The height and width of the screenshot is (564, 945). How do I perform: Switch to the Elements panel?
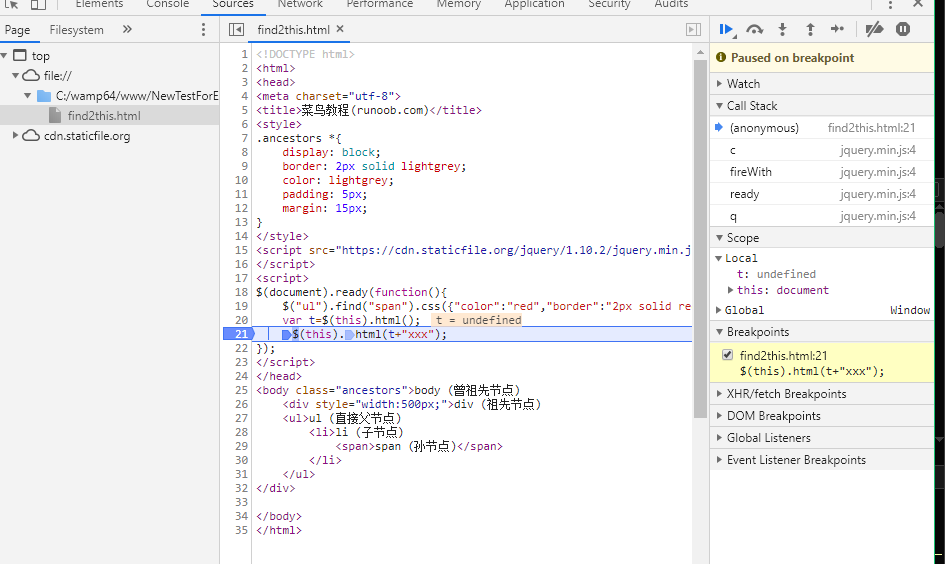[99, 4]
